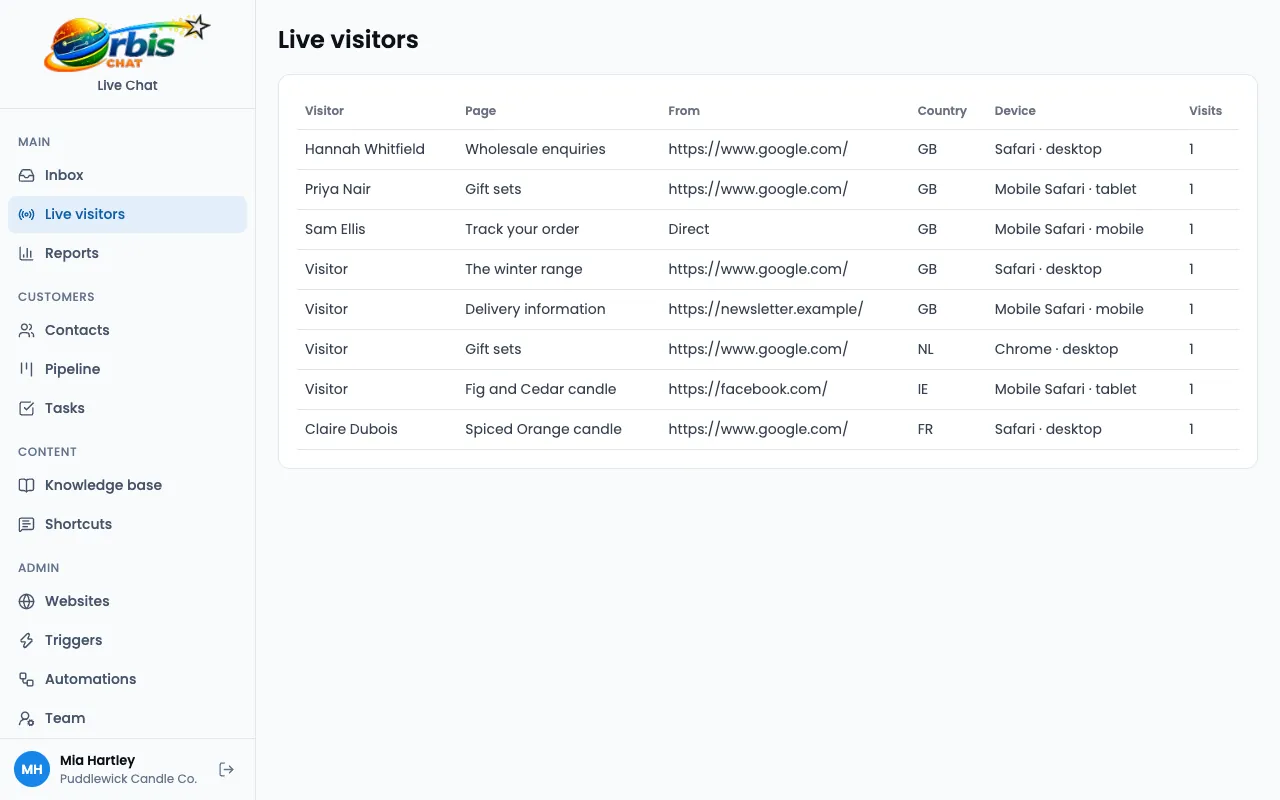The image size is (1280, 800).
Task: Click the Mia Hartley account name
Action: pos(97,760)
